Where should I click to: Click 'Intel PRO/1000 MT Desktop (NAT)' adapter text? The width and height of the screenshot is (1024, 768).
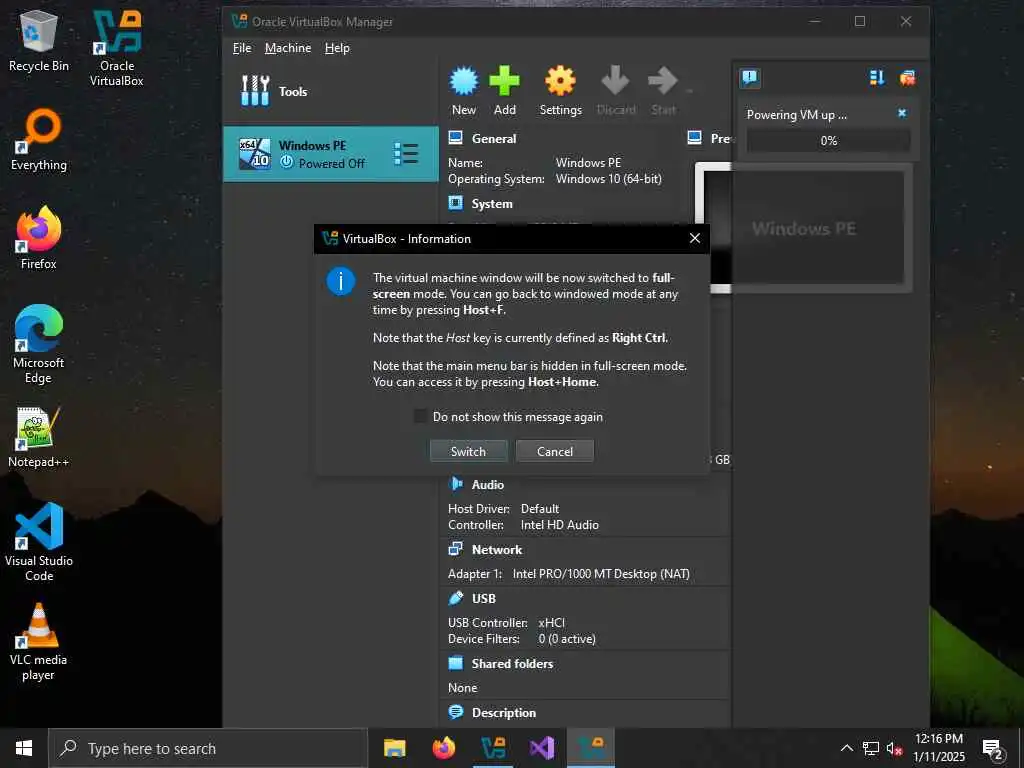point(601,574)
